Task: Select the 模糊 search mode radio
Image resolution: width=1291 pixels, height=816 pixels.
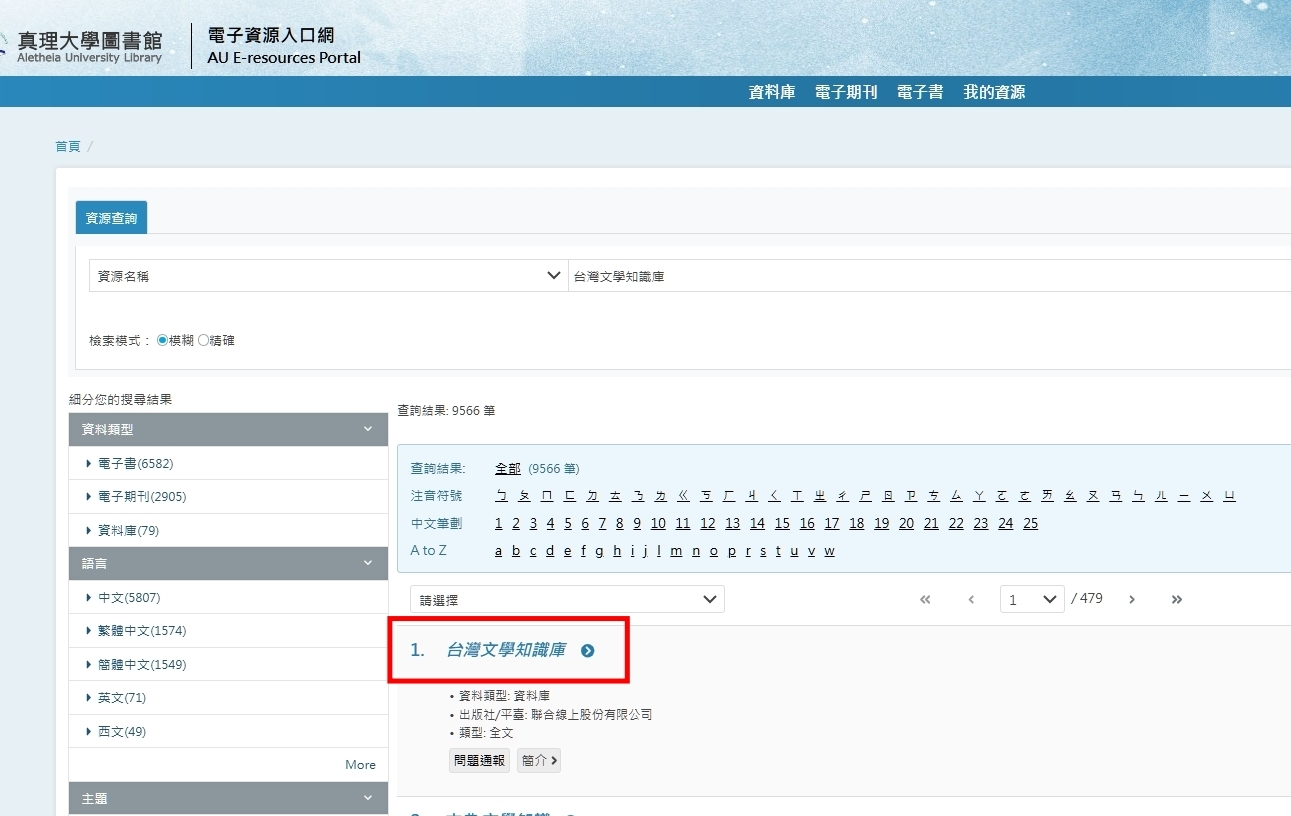Action: pyautogui.click(x=163, y=340)
